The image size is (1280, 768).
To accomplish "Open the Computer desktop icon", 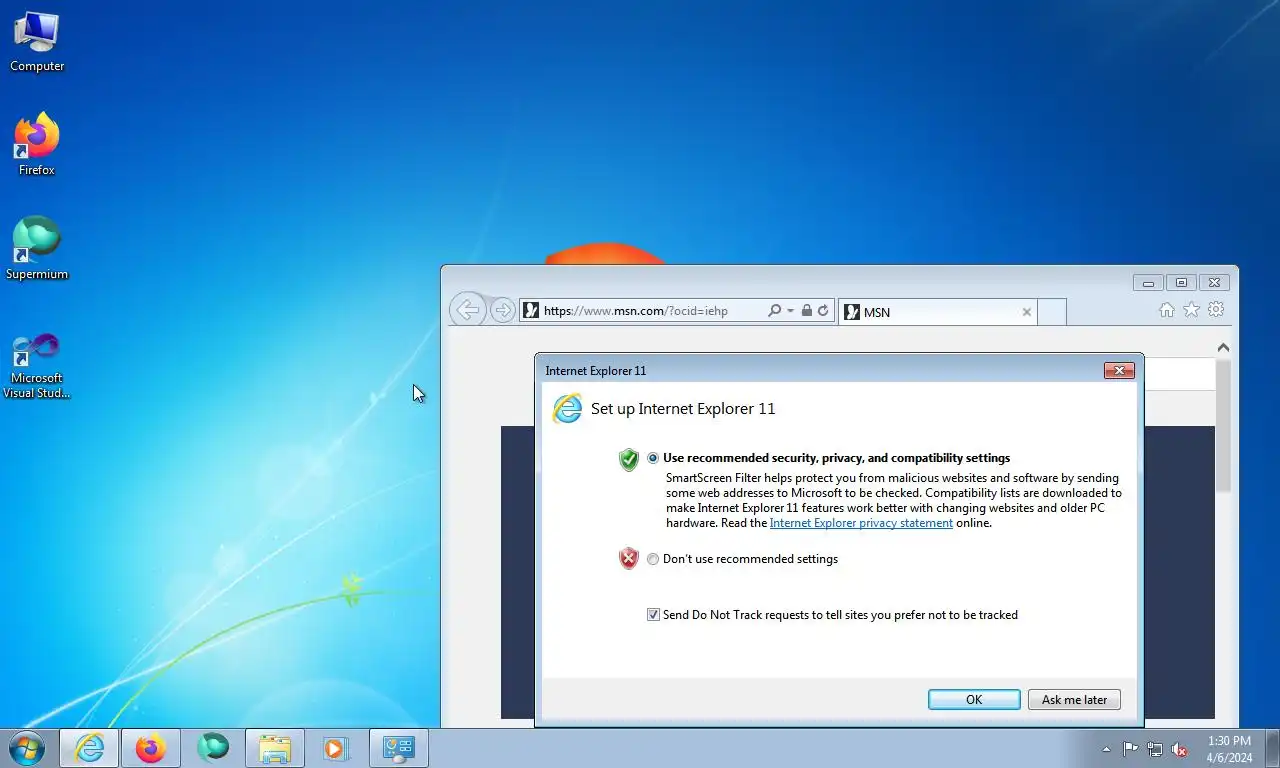I will click(x=37, y=42).
